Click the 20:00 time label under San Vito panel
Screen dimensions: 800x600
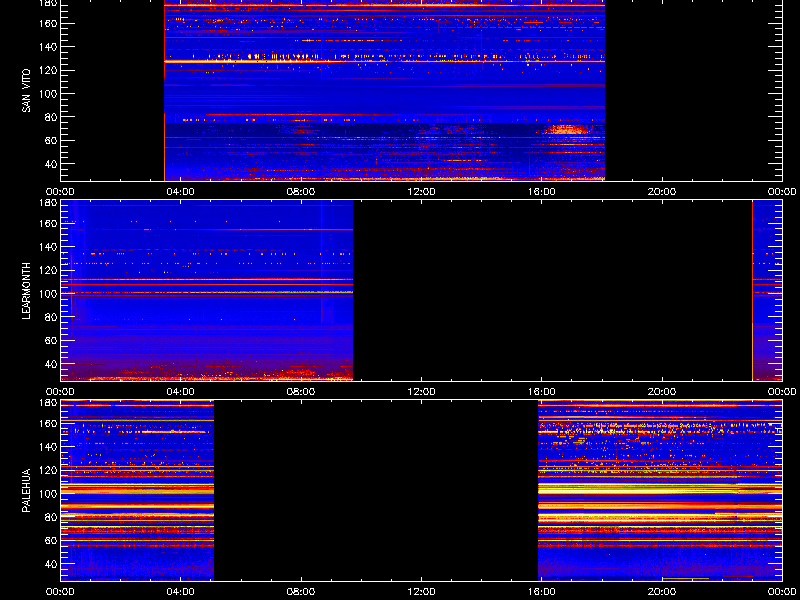(x=662, y=192)
